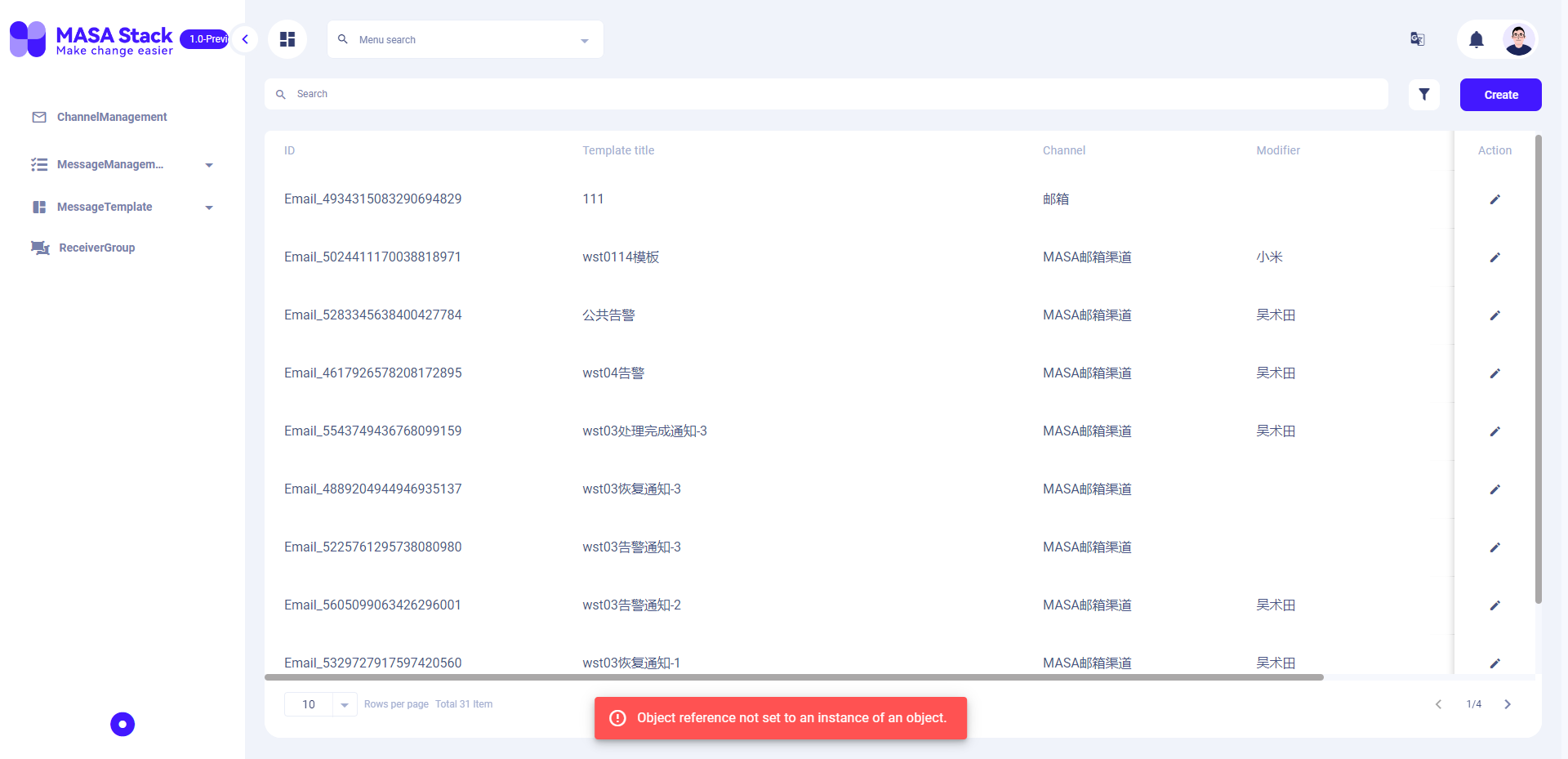Select the MessageTemplate menu item
The width and height of the screenshot is (1568, 759).
pyautogui.click(x=104, y=207)
